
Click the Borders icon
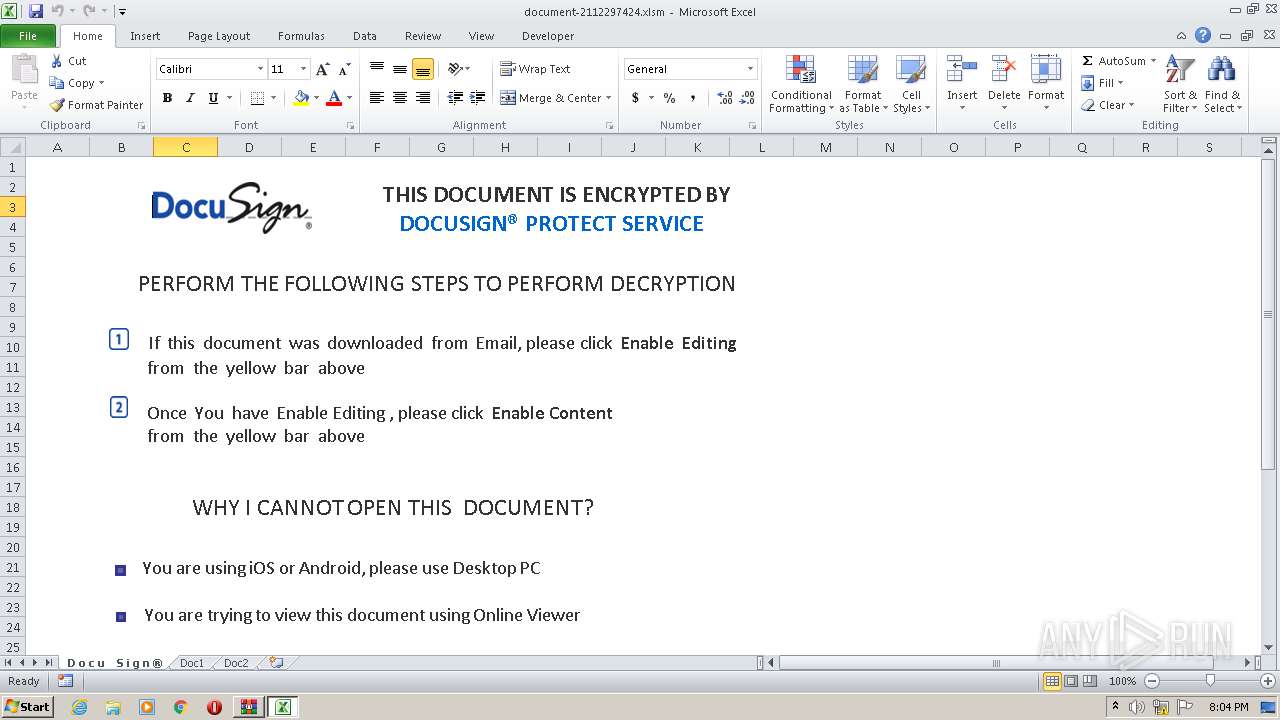(257, 98)
